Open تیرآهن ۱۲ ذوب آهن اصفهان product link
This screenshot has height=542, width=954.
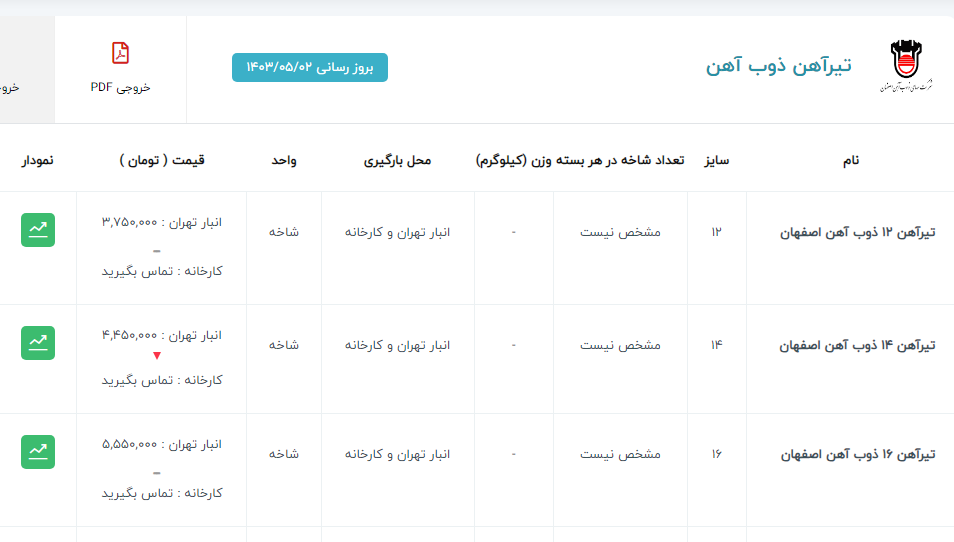[857, 232]
